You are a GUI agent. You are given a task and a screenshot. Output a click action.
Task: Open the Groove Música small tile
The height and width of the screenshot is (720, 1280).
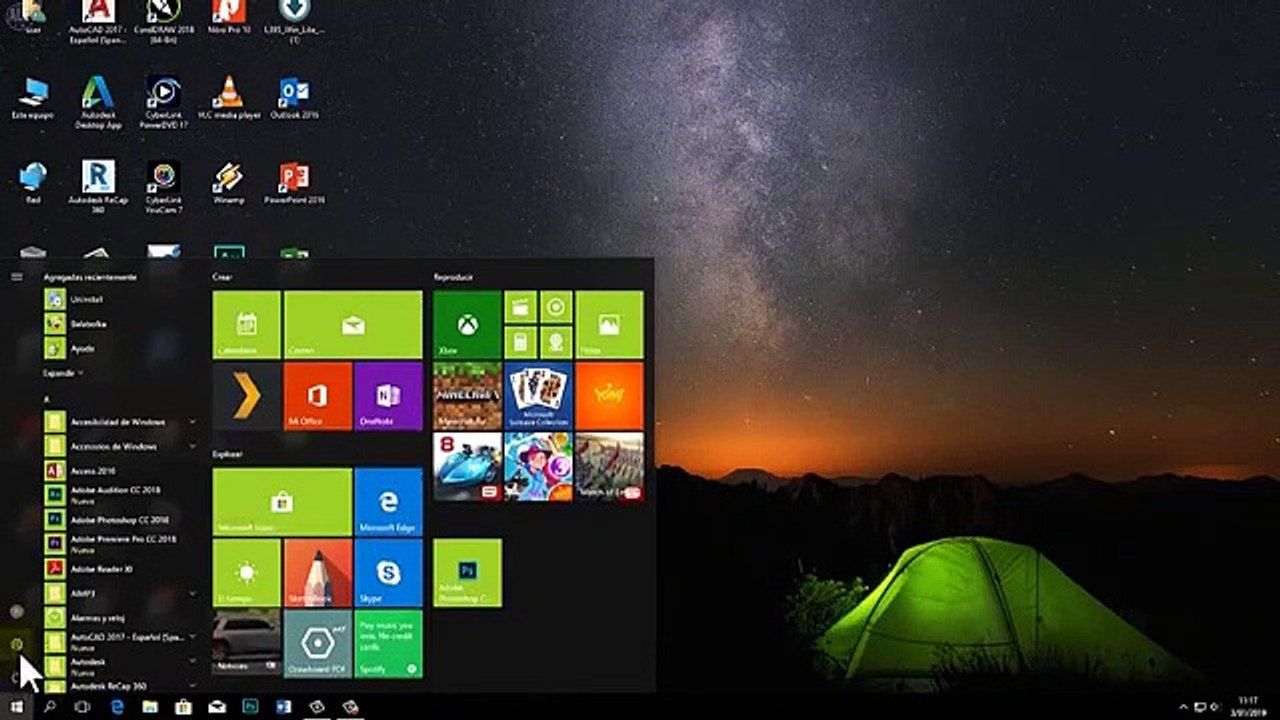556,307
